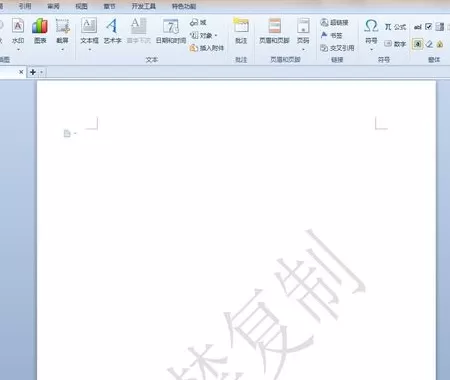The width and height of the screenshot is (450, 380).
Task: Click the abl text form field icon
Action: click(x=418, y=27)
